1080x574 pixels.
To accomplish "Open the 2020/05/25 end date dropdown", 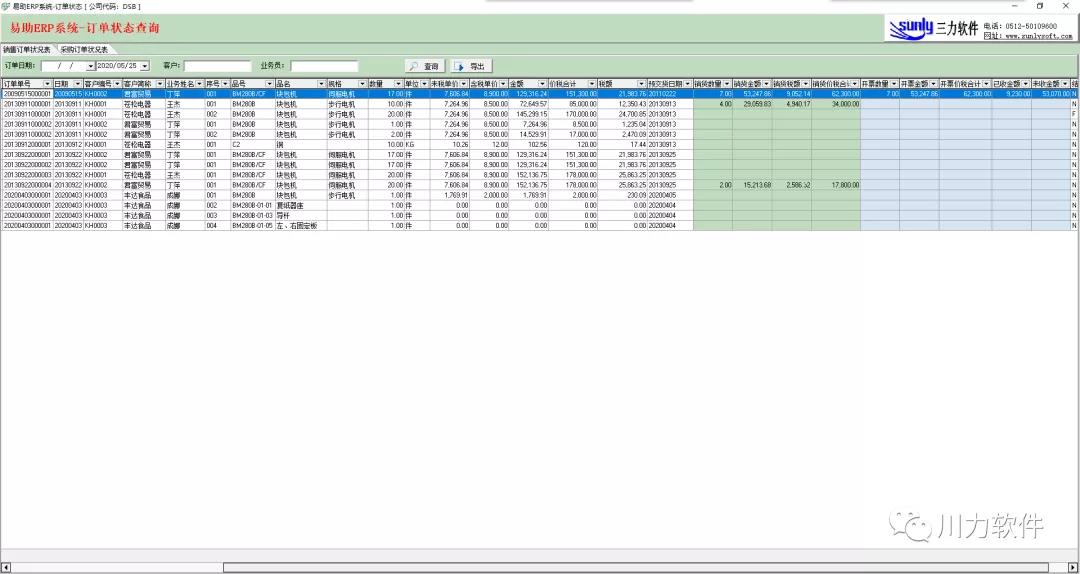I will click(145, 66).
